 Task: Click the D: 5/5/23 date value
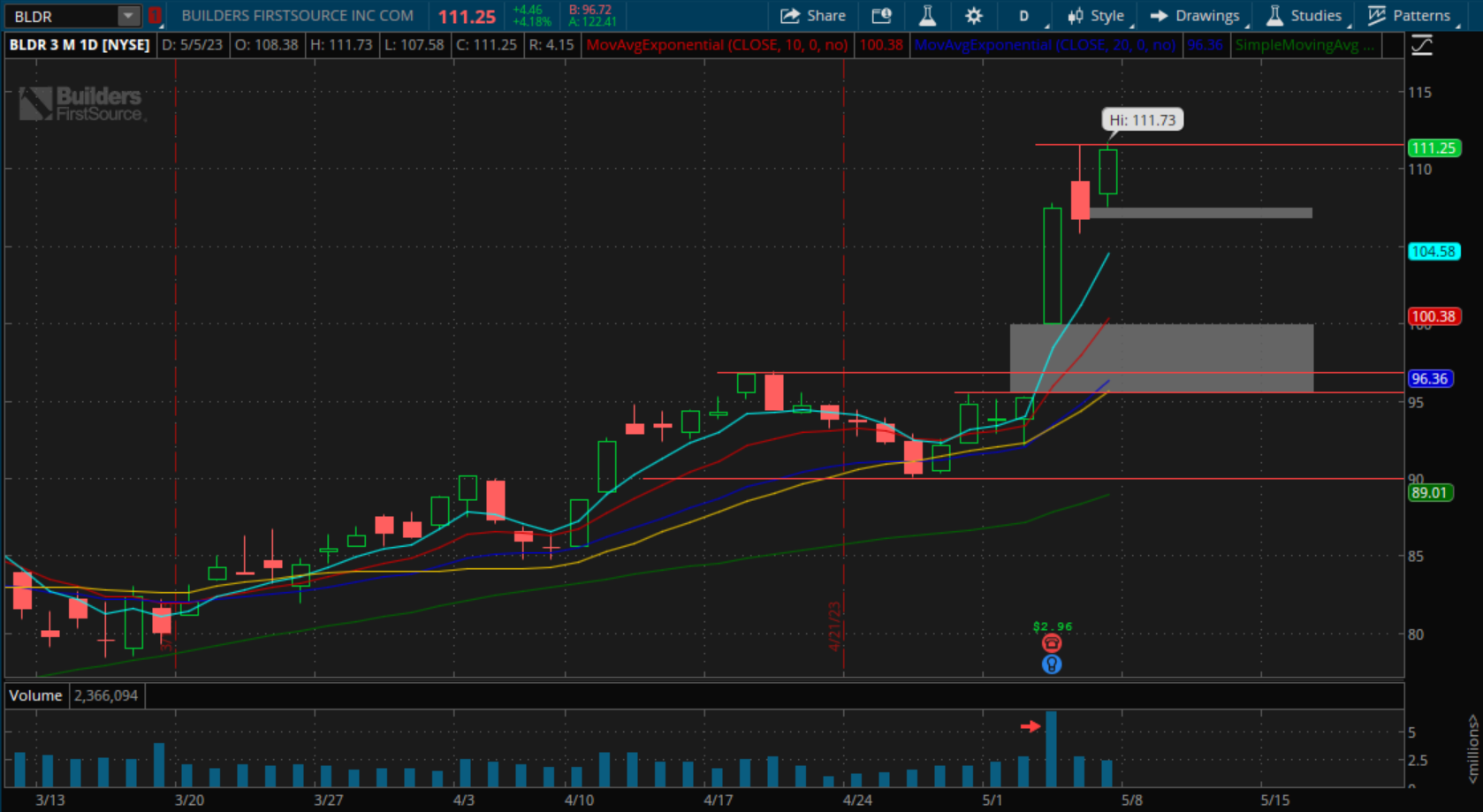point(193,44)
